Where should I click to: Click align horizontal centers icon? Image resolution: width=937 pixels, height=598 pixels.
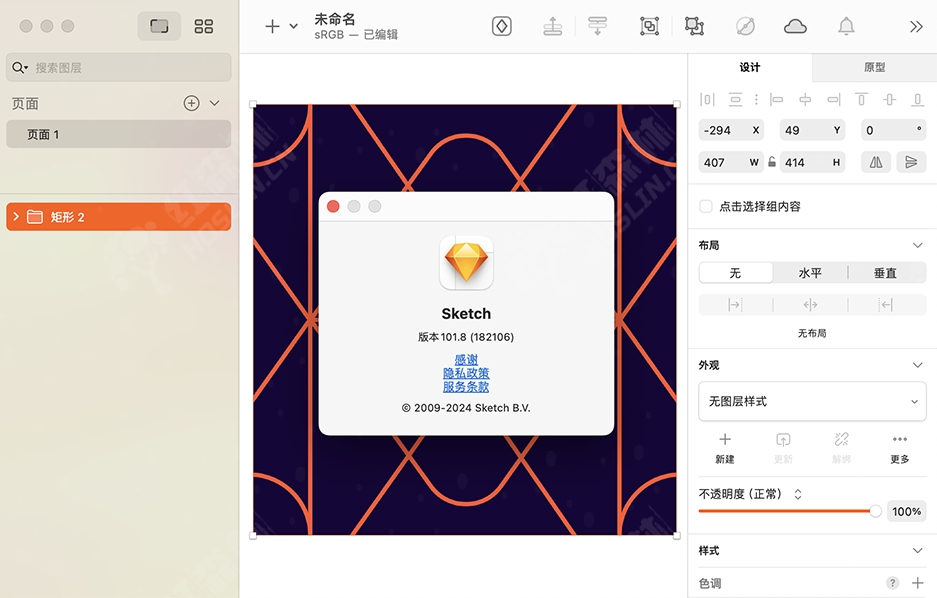805,99
